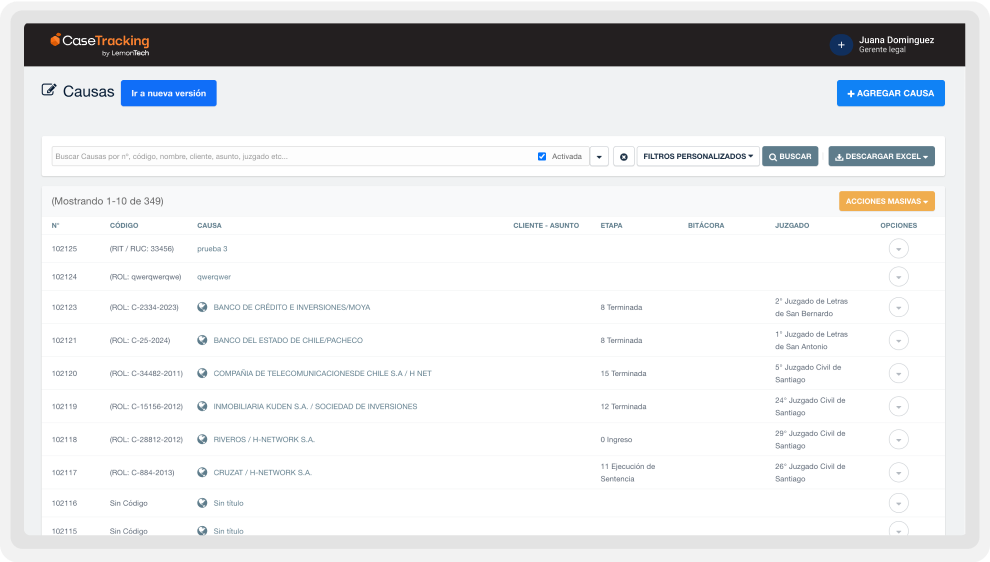Toggle the Activada checkbox
This screenshot has width=990, height=562.
pos(542,157)
